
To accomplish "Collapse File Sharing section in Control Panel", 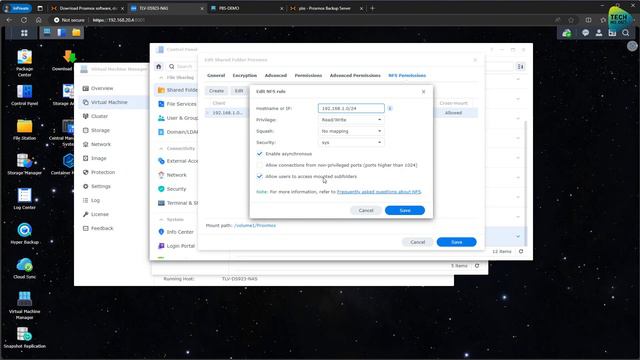I will tap(161, 78).
